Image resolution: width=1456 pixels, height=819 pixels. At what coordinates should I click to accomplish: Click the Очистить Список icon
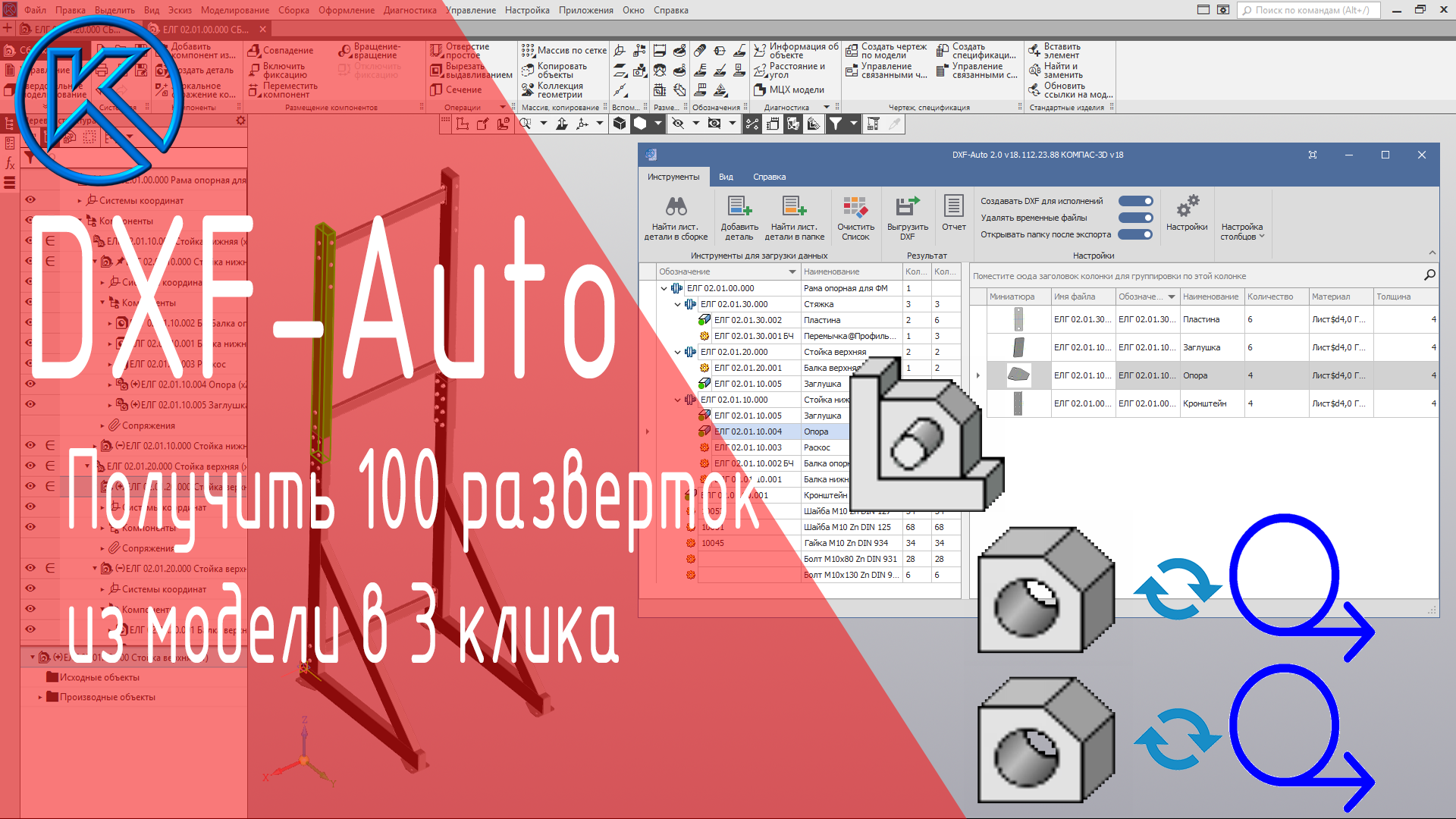pyautogui.click(x=855, y=206)
